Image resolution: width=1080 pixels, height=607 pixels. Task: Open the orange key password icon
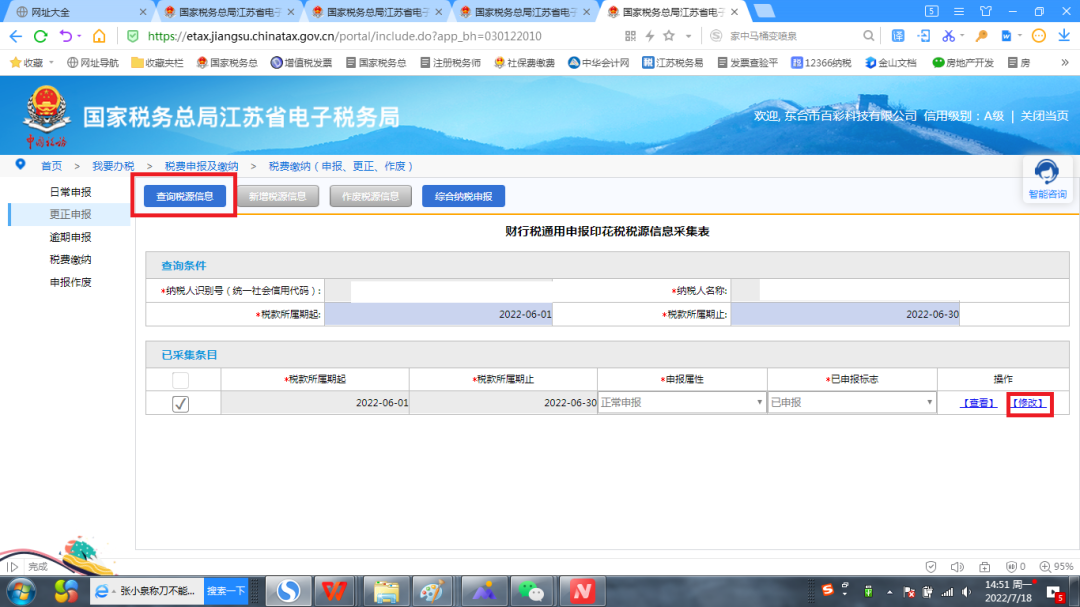(982, 36)
